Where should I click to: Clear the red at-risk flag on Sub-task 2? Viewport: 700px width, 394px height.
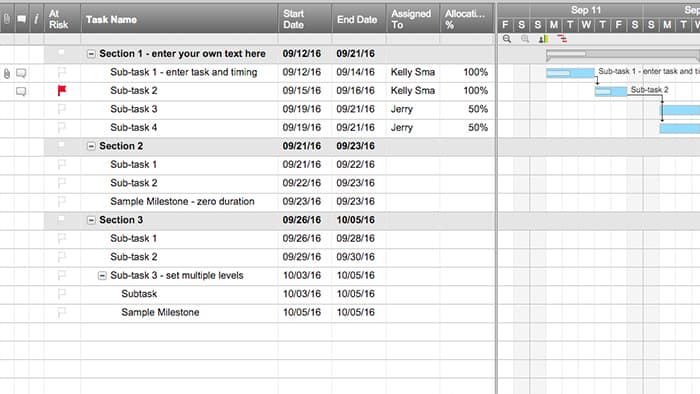point(62,91)
